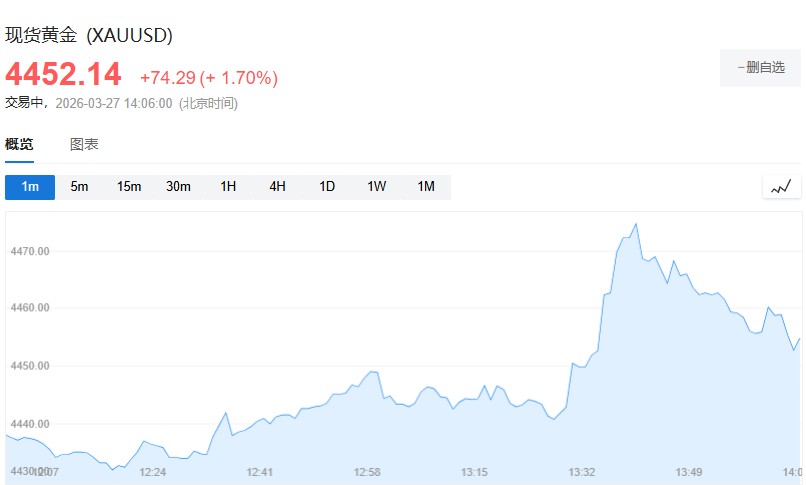The height and width of the screenshot is (485, 806).
Task: Click the 4470.00 price axis label
Action: [30, 251]
